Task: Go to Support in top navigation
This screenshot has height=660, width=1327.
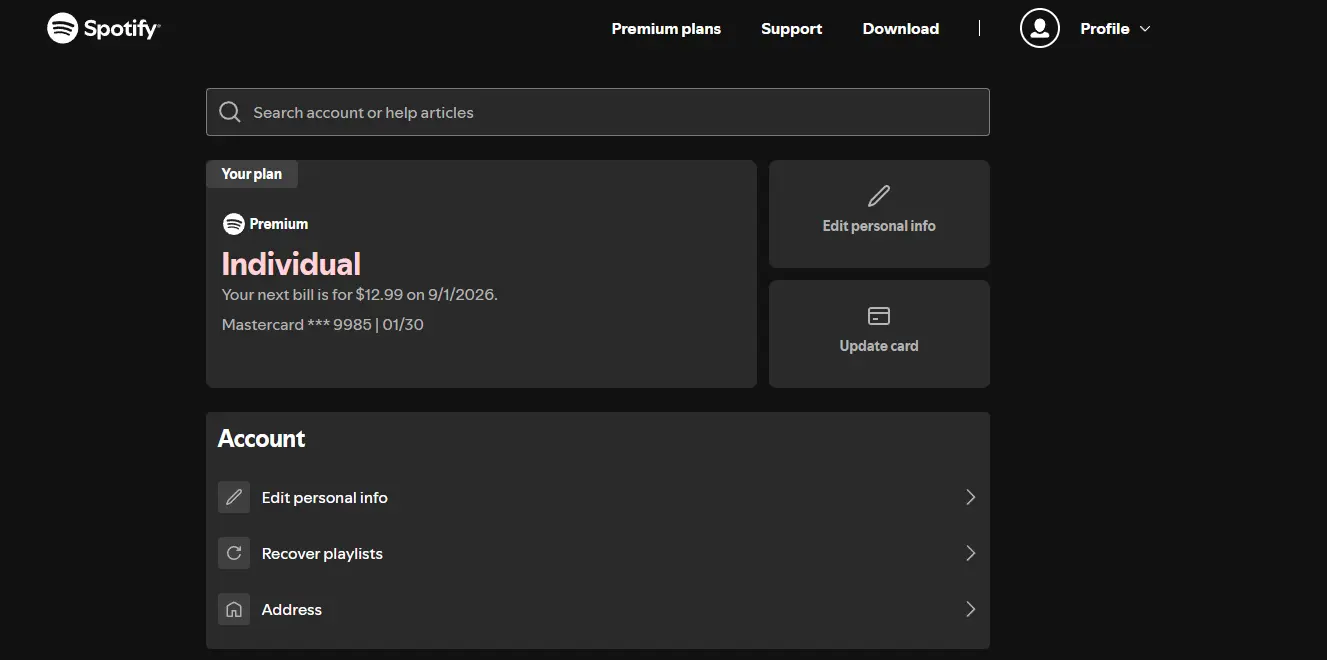Action: coord(791,29)
